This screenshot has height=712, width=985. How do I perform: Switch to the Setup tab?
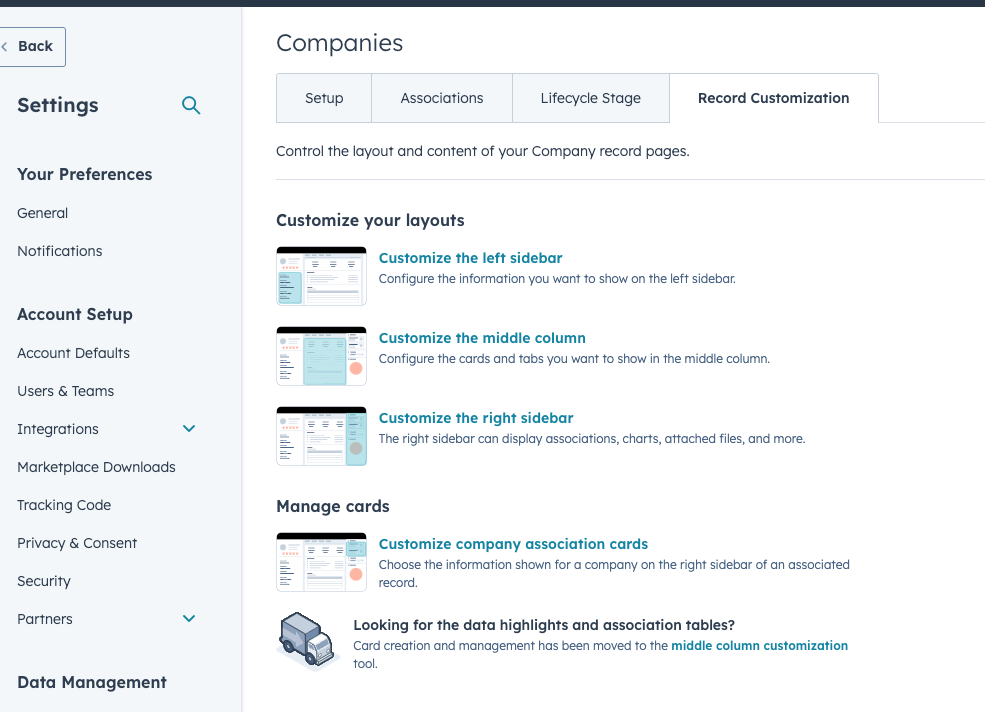click(x=323, y=98)
